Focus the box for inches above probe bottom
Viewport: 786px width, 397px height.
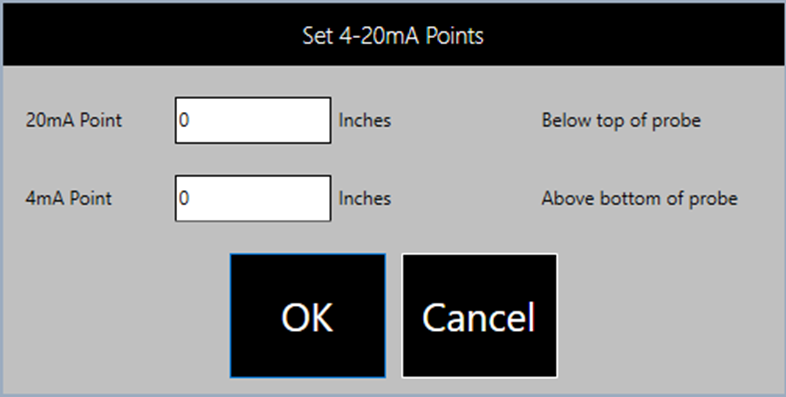253,198
